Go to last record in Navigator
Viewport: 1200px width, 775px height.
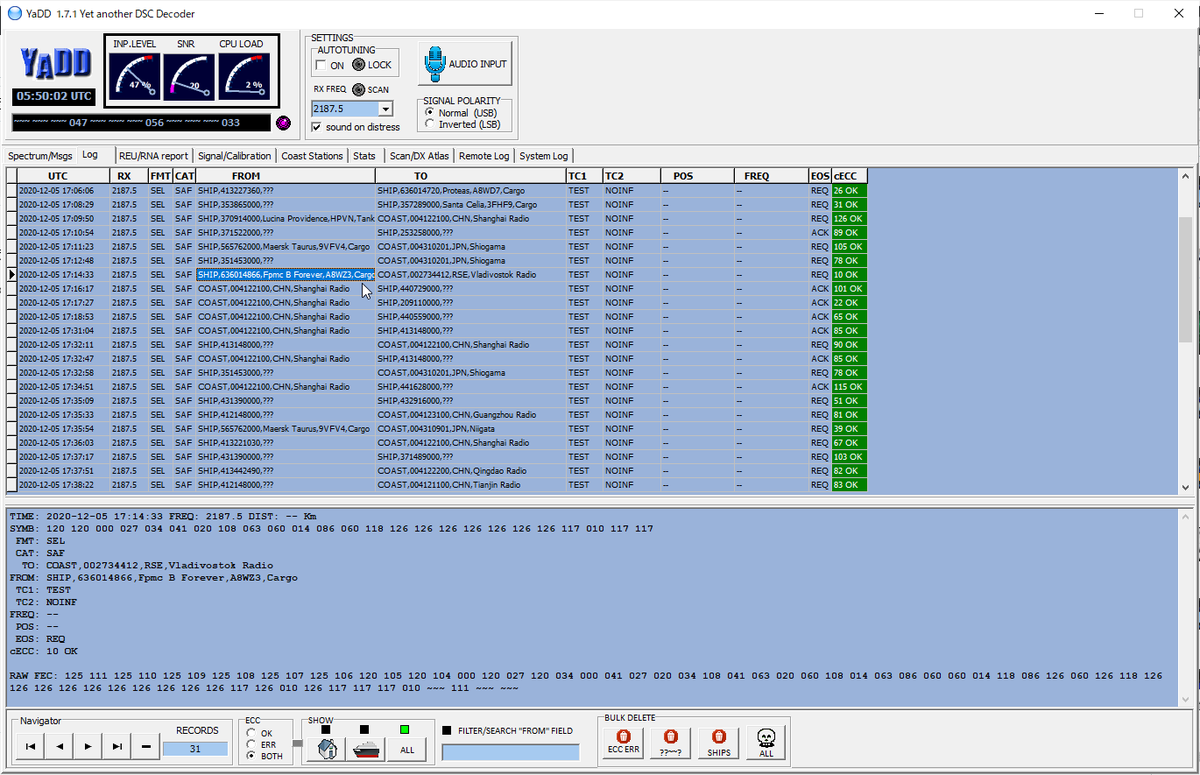[x=117, y=746]
